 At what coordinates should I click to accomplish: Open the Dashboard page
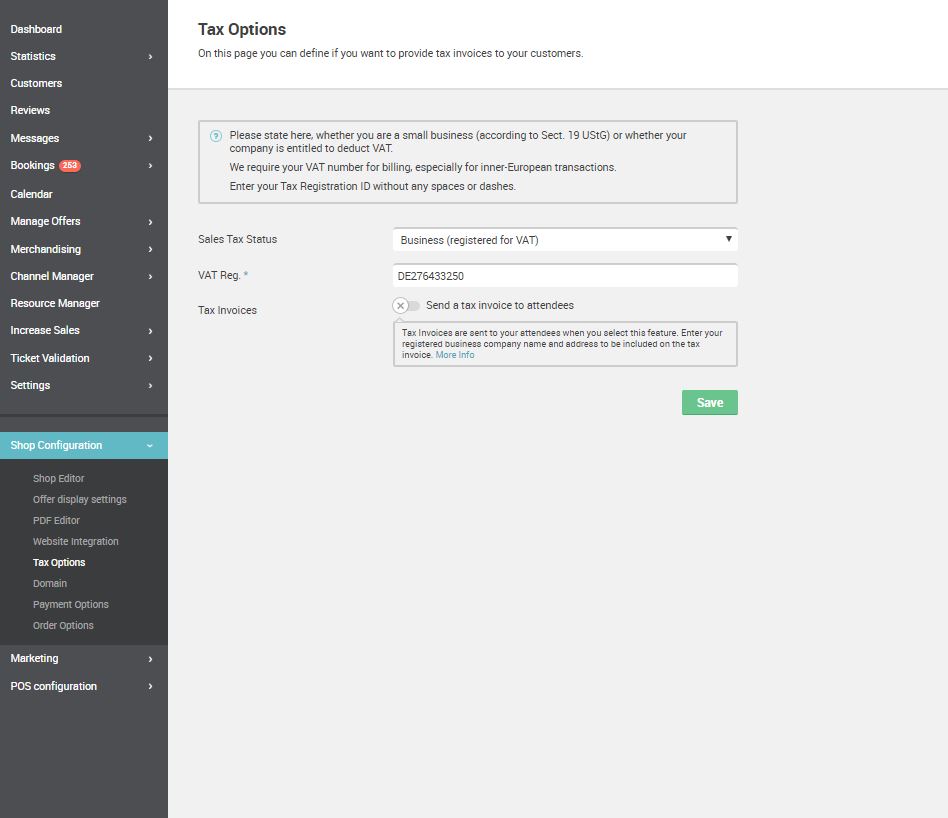point(36,30)
